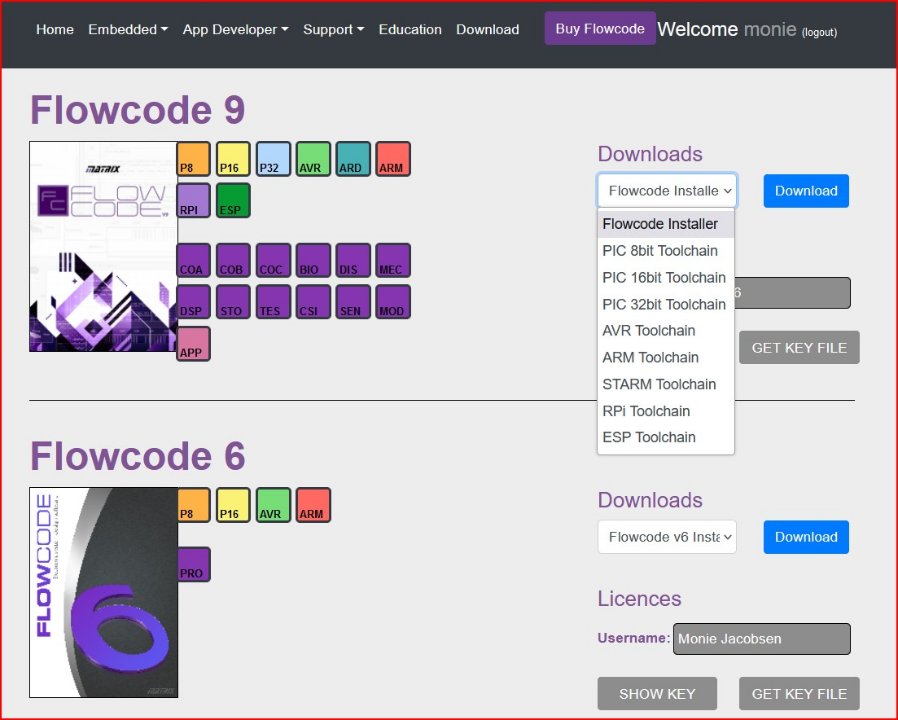The height and width of the screenshot is (720, 898).
Task: Choose STARM Toolchain option
Action: pos(665,384)
